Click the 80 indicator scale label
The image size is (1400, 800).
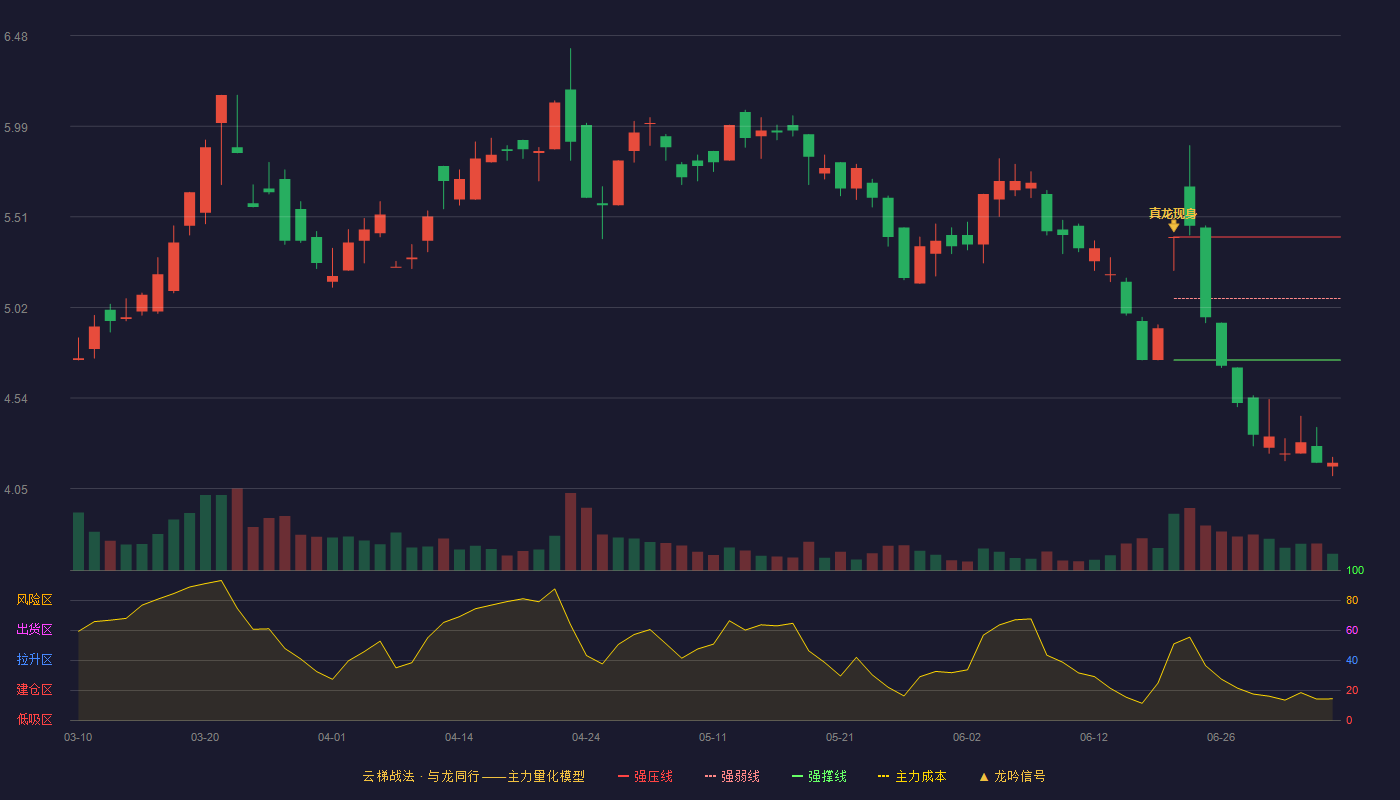1352,600
